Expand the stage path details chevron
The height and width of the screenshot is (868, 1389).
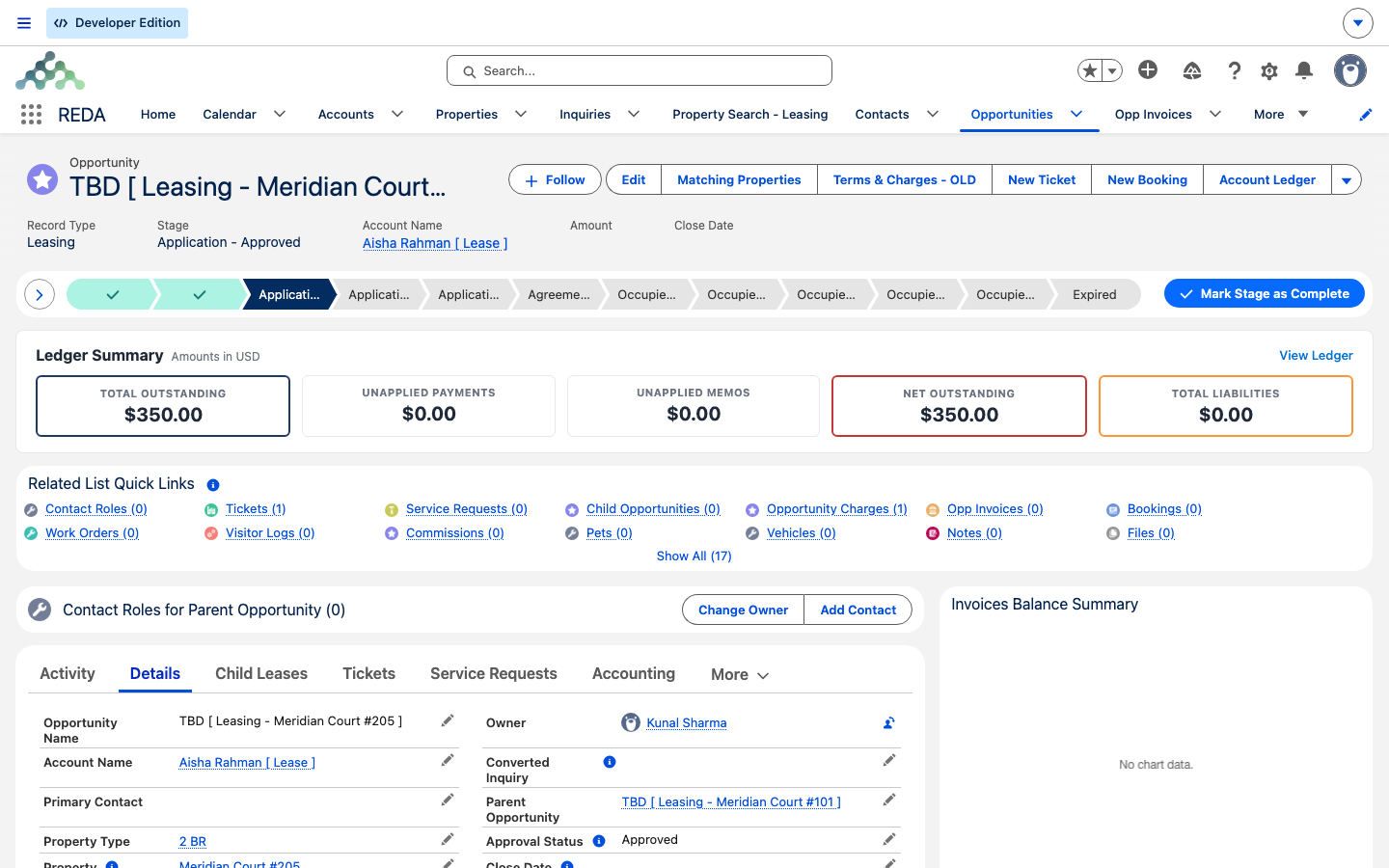pos(39,294)
